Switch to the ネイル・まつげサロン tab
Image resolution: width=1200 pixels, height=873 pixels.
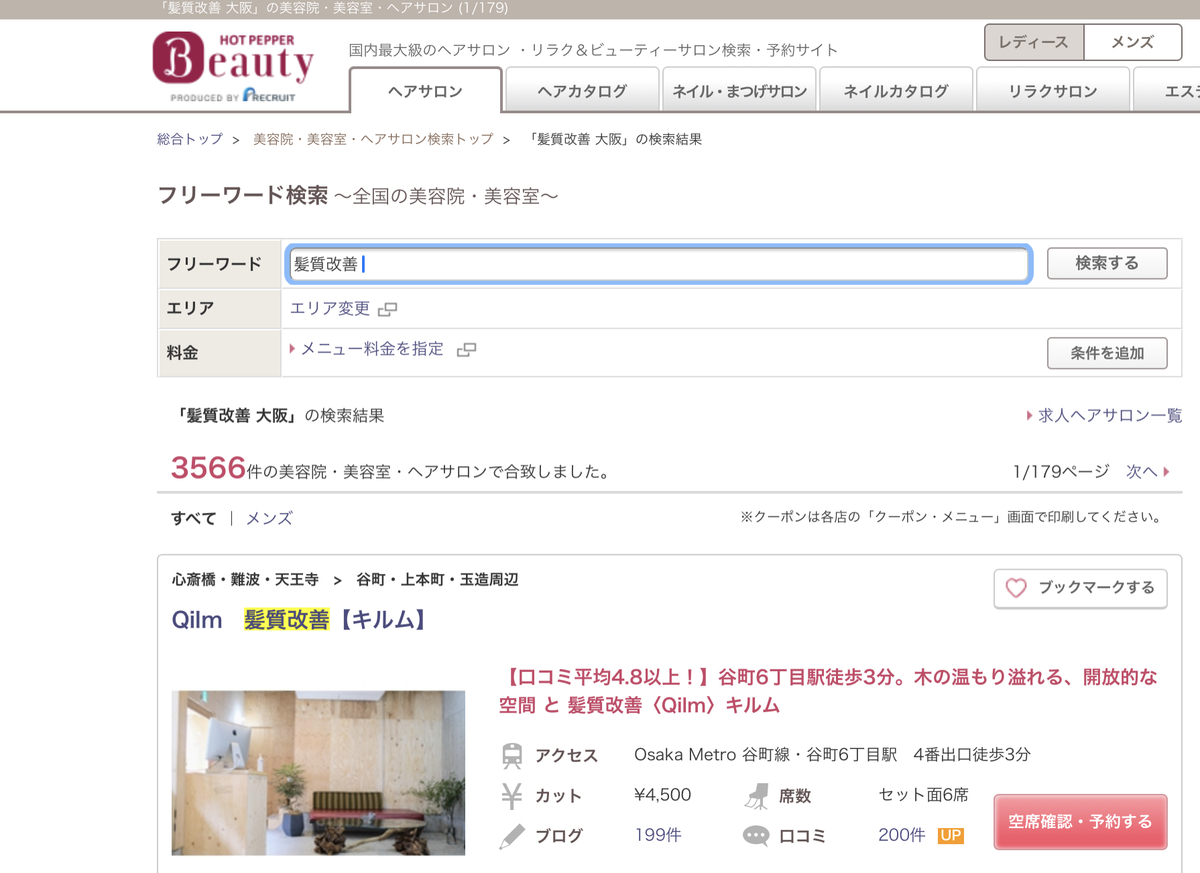pyautogui.click(x=739, y=89)
